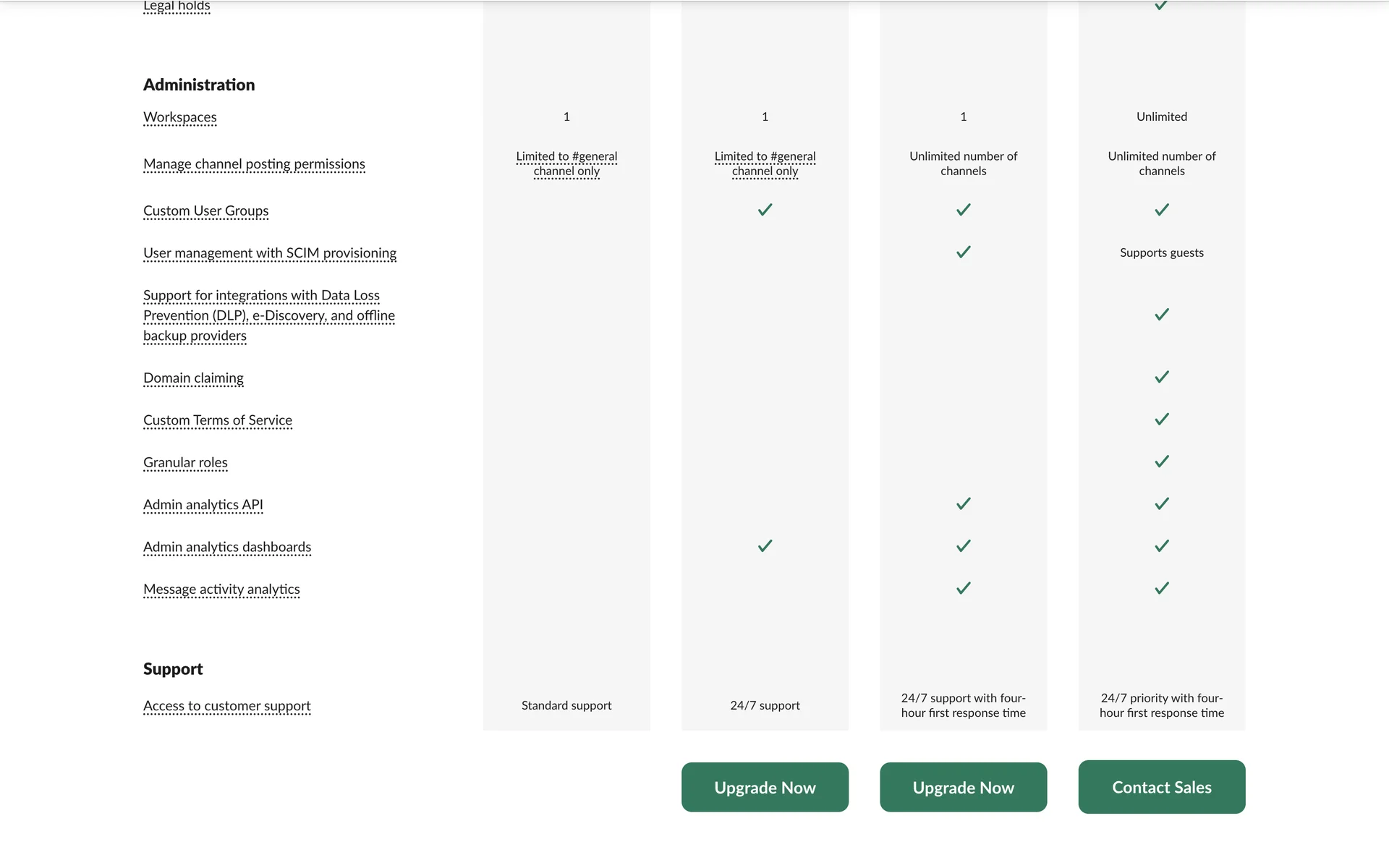Viewport: 1389px width, 868px height.
Task: Click the Granular roles link
Action: pyautogui.click(x=185, y=463)
